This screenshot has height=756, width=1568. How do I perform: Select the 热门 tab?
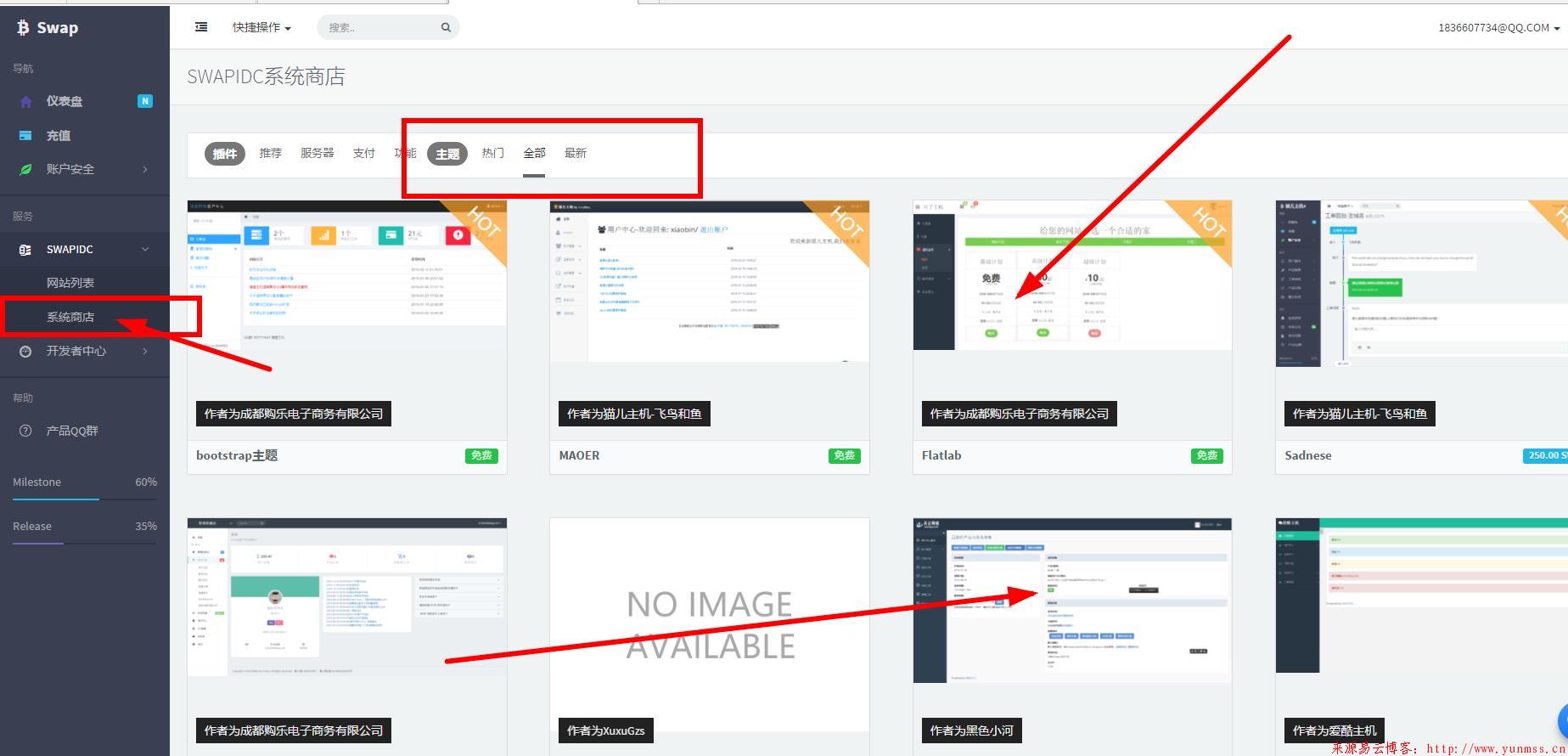click(x=493, y=153)
